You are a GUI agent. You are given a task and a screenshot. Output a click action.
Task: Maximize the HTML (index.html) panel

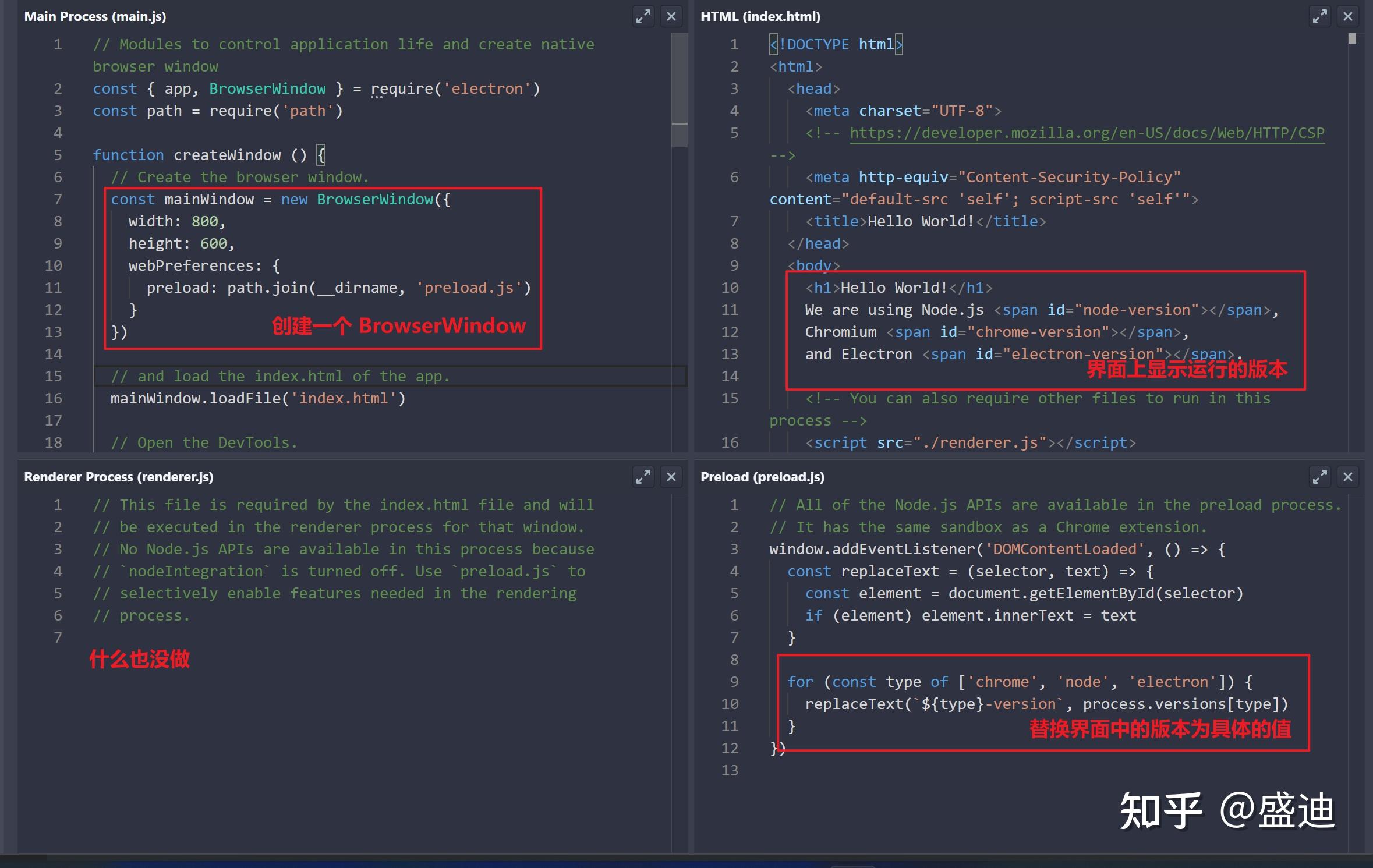1319,16
